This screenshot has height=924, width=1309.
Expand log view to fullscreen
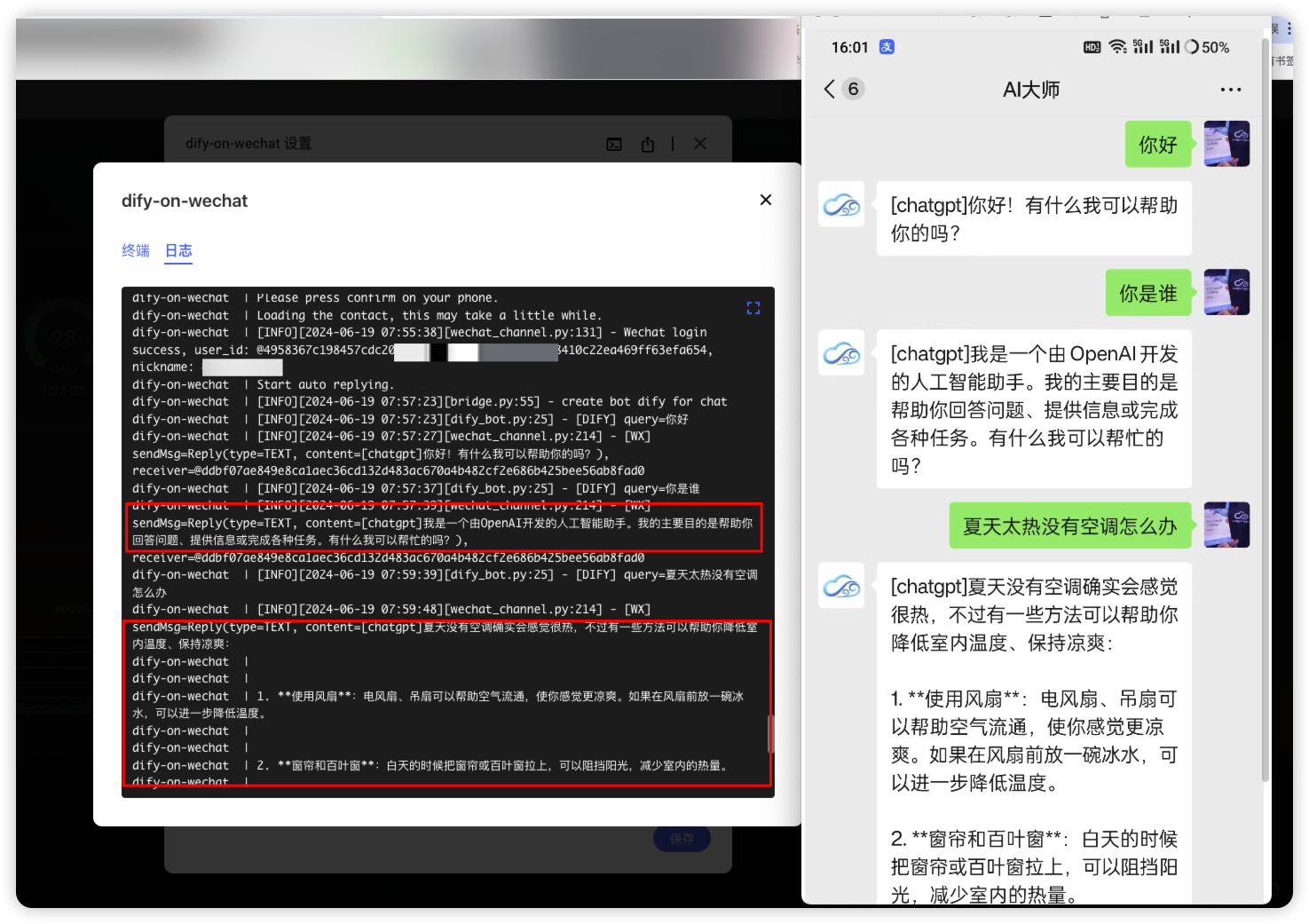[x=753, y=308]
